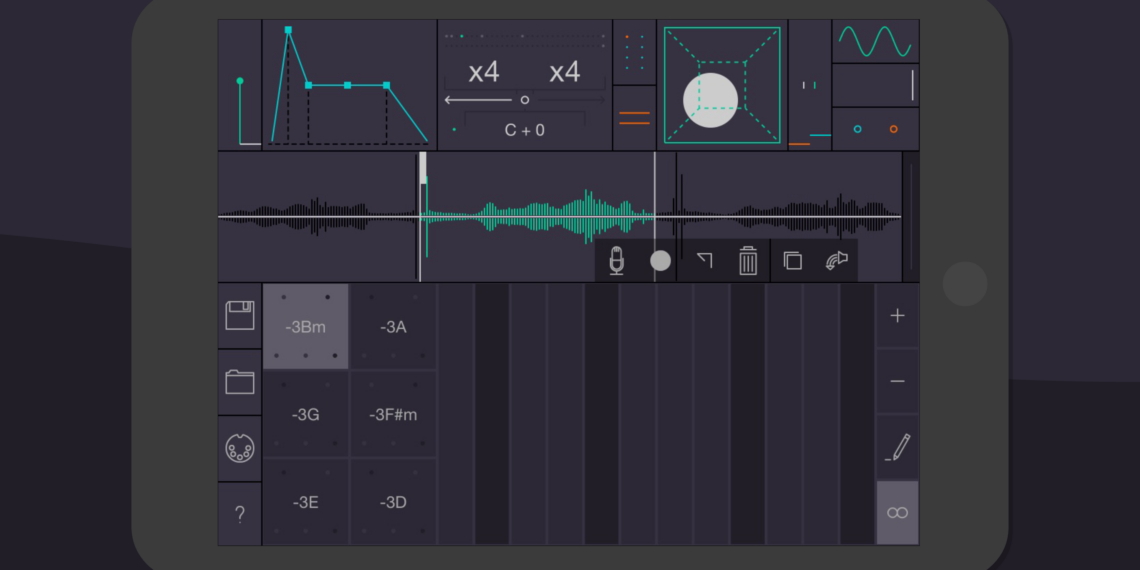Click the duplicate sample icon
Image resolution: width=1140 pixels, height=570 pixels.
click(792, 261)
